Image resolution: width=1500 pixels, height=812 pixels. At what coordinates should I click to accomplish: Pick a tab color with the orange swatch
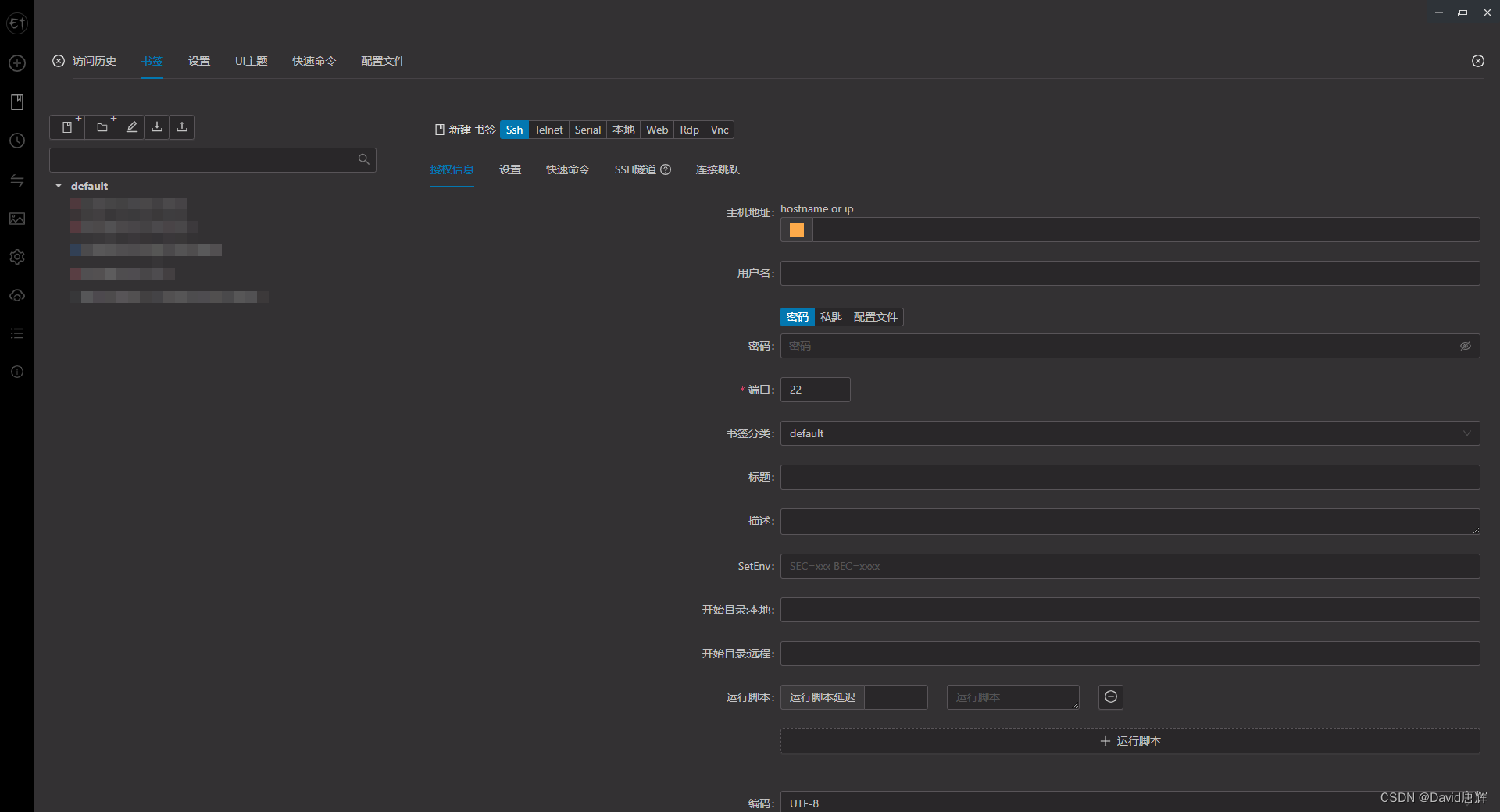[797, 230]
